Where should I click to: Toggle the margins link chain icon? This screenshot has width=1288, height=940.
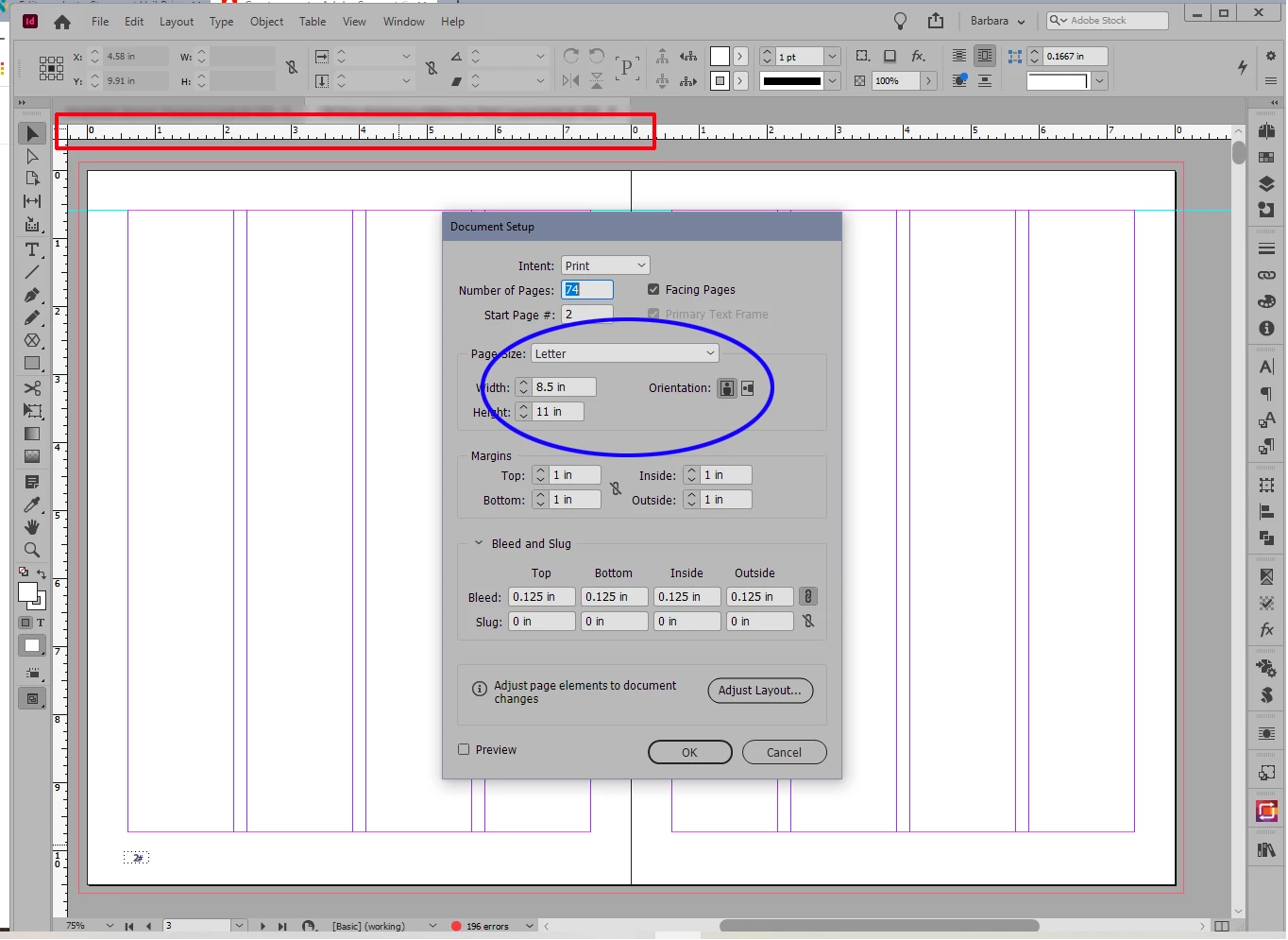point(616,487)
